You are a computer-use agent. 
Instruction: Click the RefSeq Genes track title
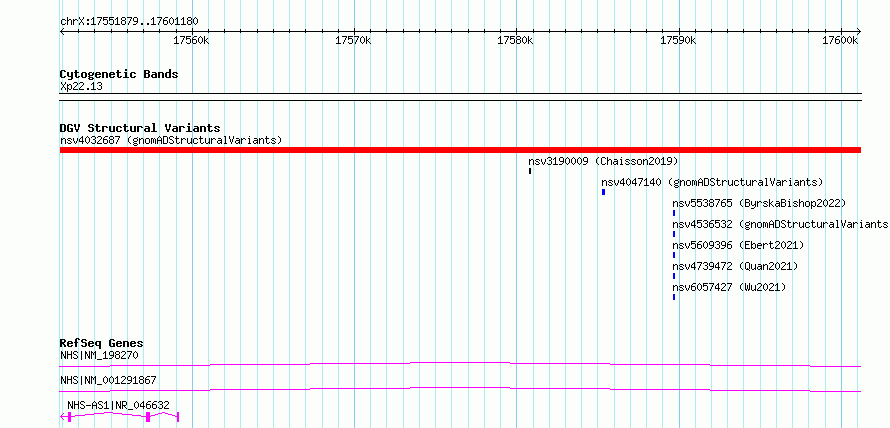tap(102, 343)
